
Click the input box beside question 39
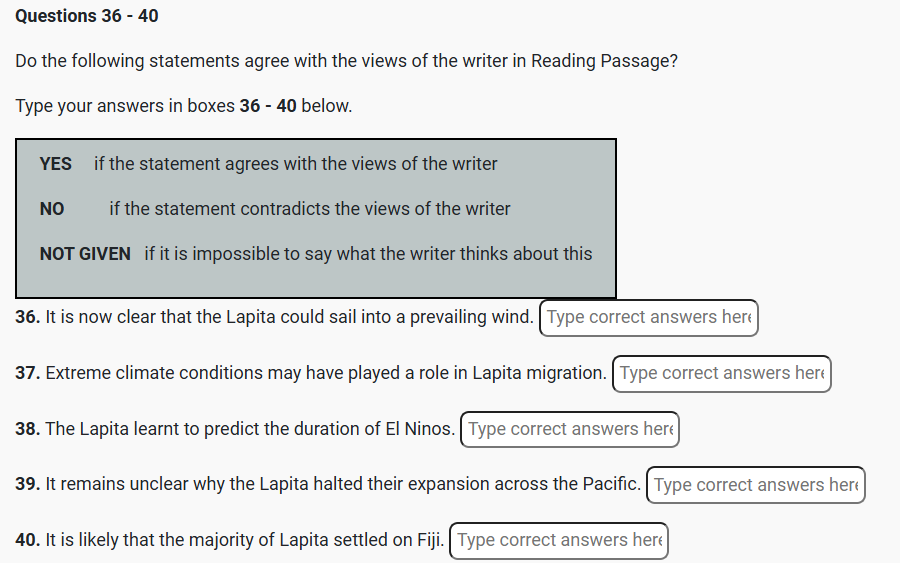(x=755, y=485)
